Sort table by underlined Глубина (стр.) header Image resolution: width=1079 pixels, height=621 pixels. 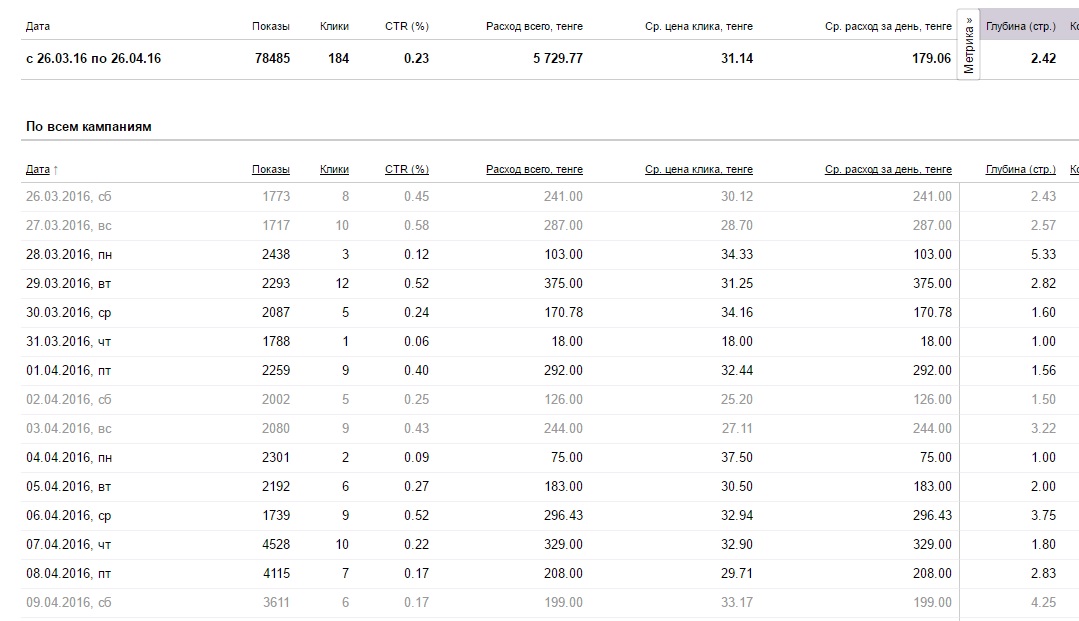[1020, 170]
